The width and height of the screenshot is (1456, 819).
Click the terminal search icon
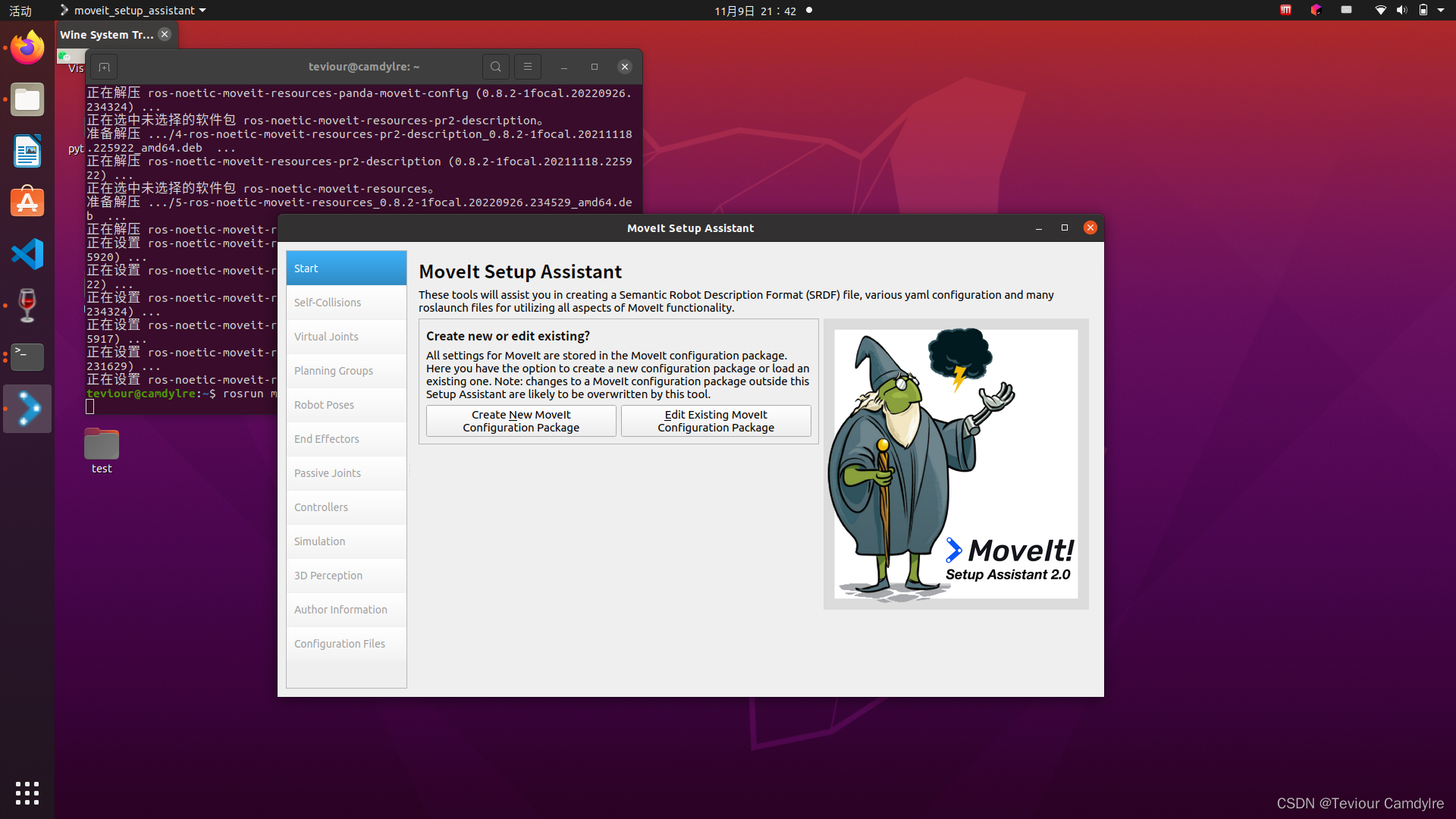tap(496, 67)
